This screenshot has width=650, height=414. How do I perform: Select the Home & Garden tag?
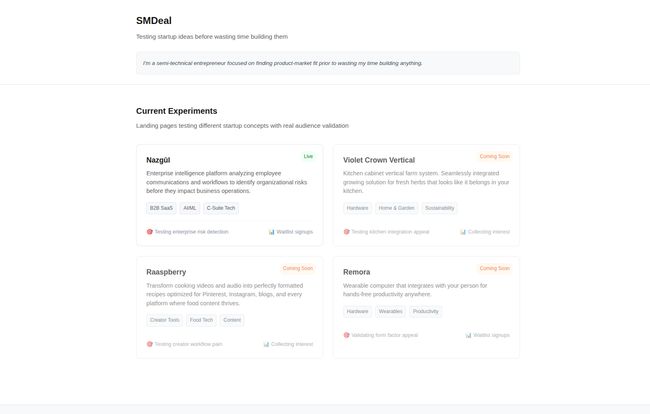396,208
